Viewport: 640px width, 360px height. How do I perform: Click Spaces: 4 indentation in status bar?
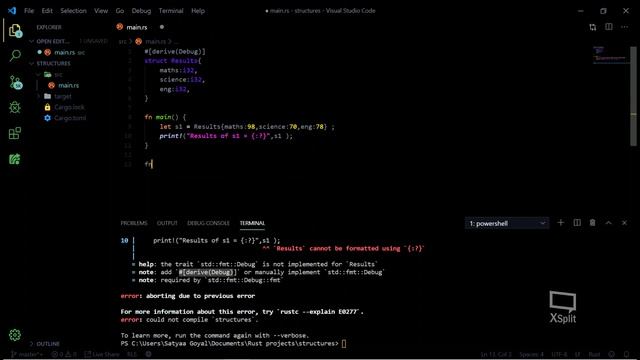531,354
